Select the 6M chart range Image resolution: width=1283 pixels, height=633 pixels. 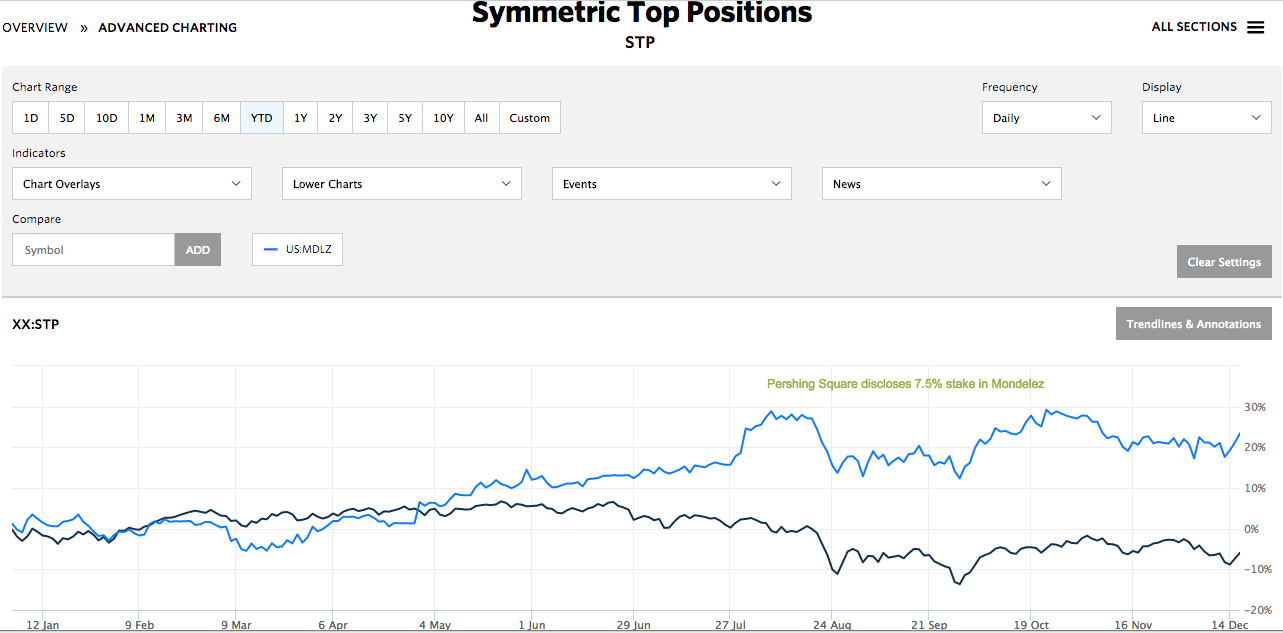click(x=221, y=118)
